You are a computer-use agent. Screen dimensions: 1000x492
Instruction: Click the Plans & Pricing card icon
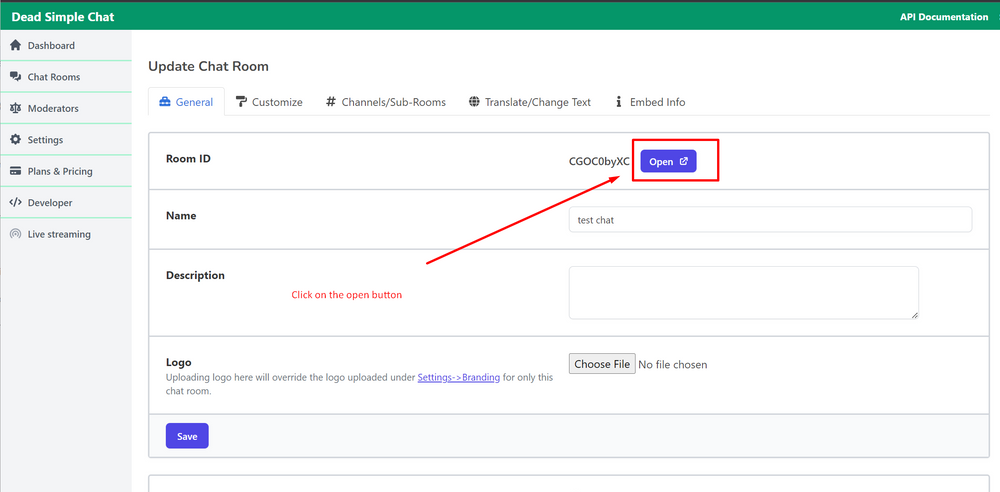15,171
